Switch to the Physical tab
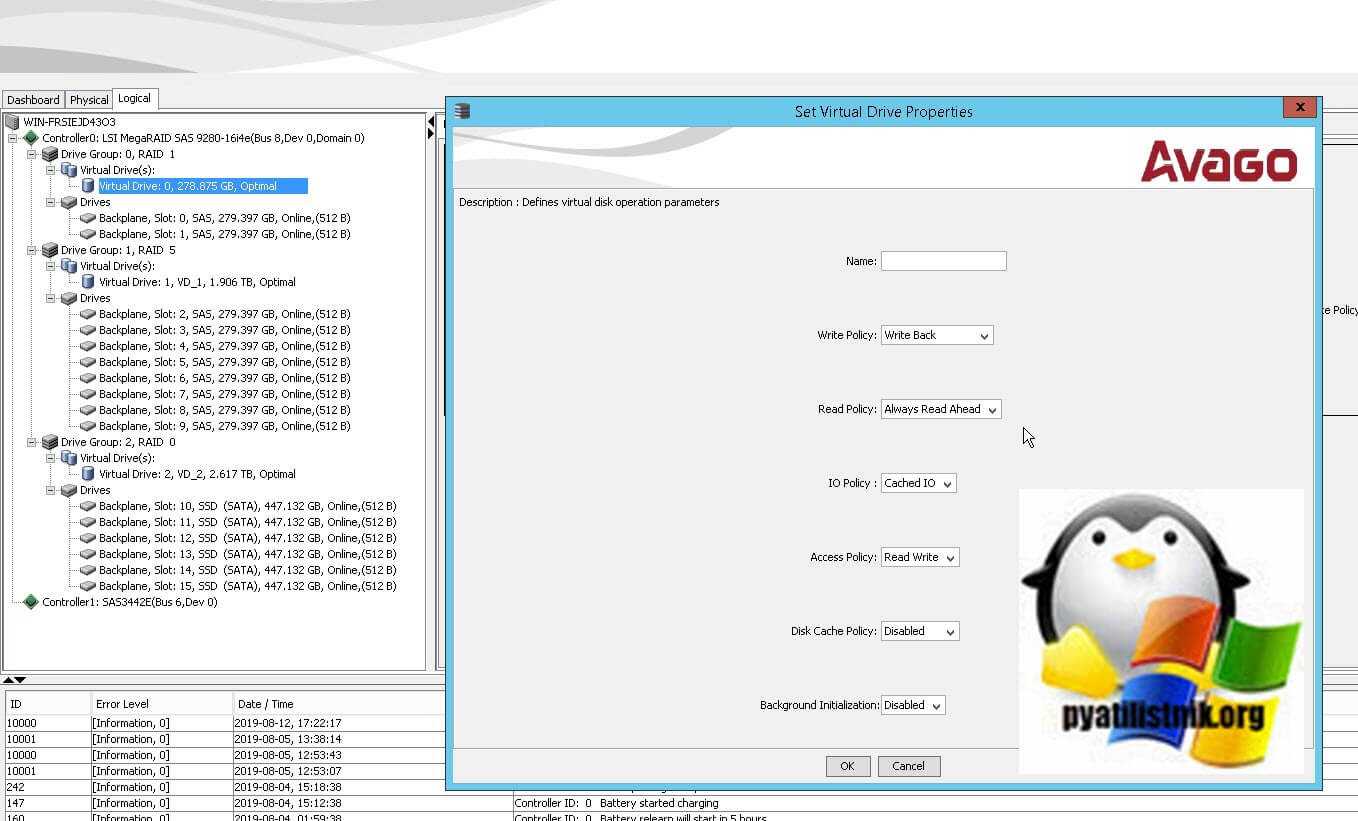1358x821 pixels. tap(89, 100)
